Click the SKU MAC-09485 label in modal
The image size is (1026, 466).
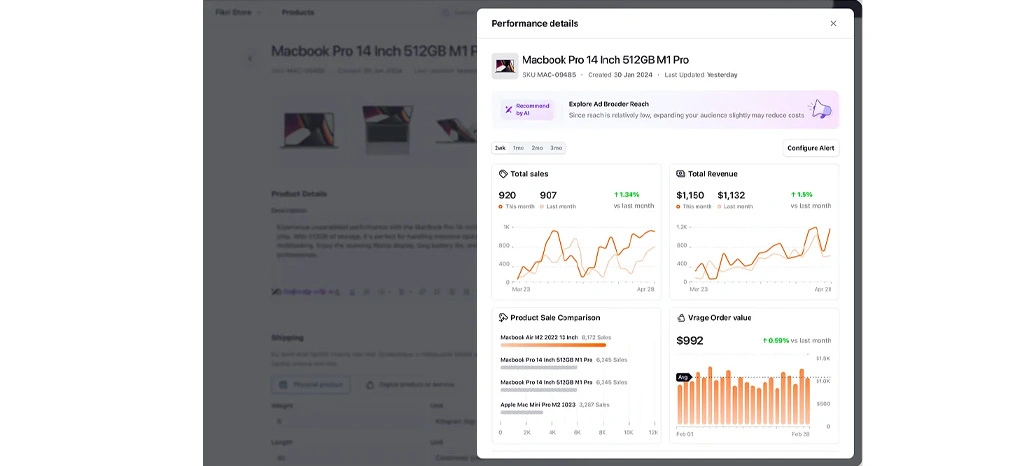549,75
